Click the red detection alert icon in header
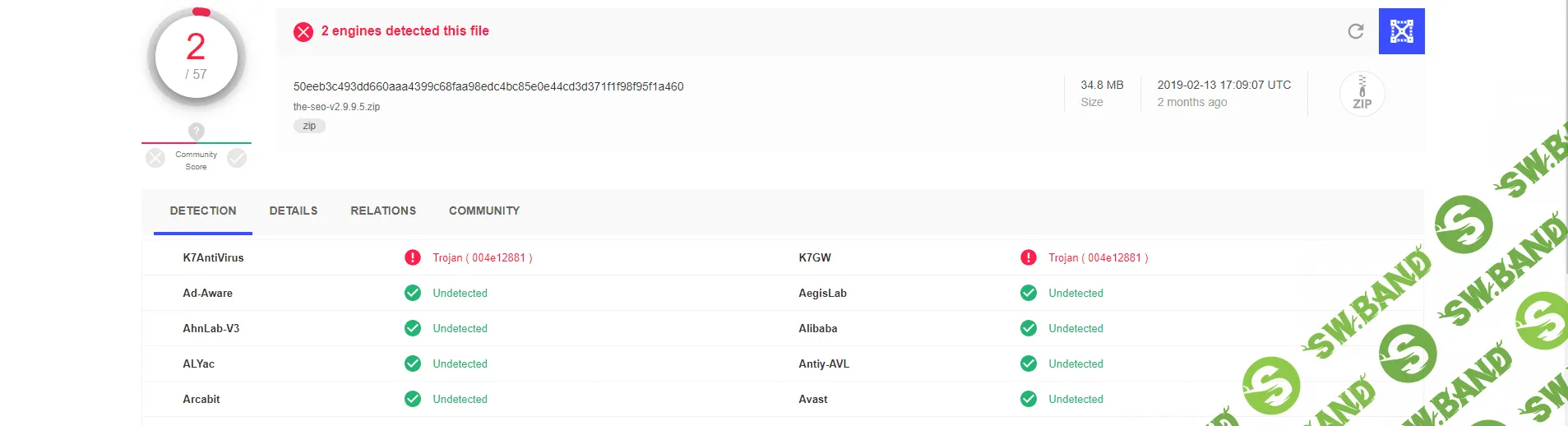This screenshot has width=1568, height=426. [x=303, y=32]
